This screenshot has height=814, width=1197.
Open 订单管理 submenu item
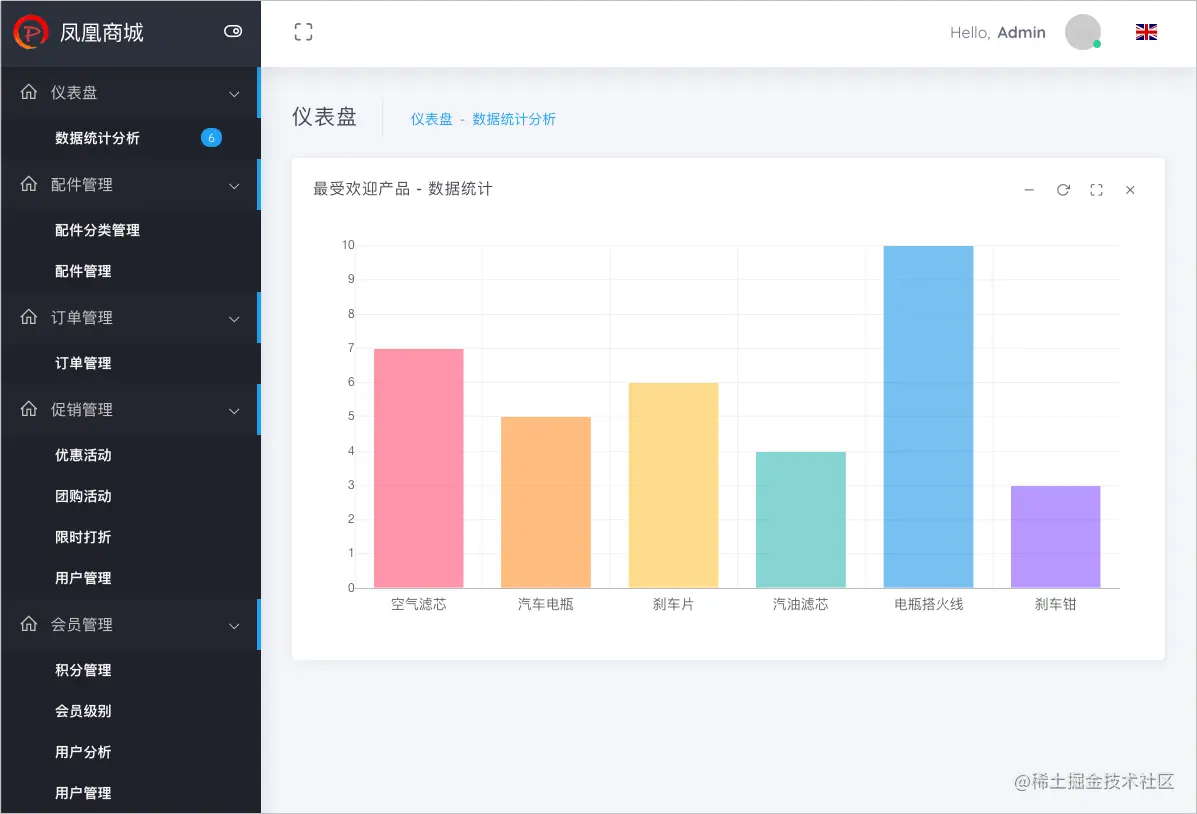83,363
